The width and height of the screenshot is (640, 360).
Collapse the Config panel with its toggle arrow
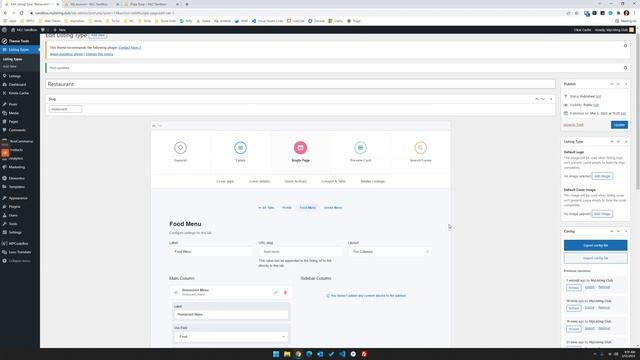click(626, 231)
